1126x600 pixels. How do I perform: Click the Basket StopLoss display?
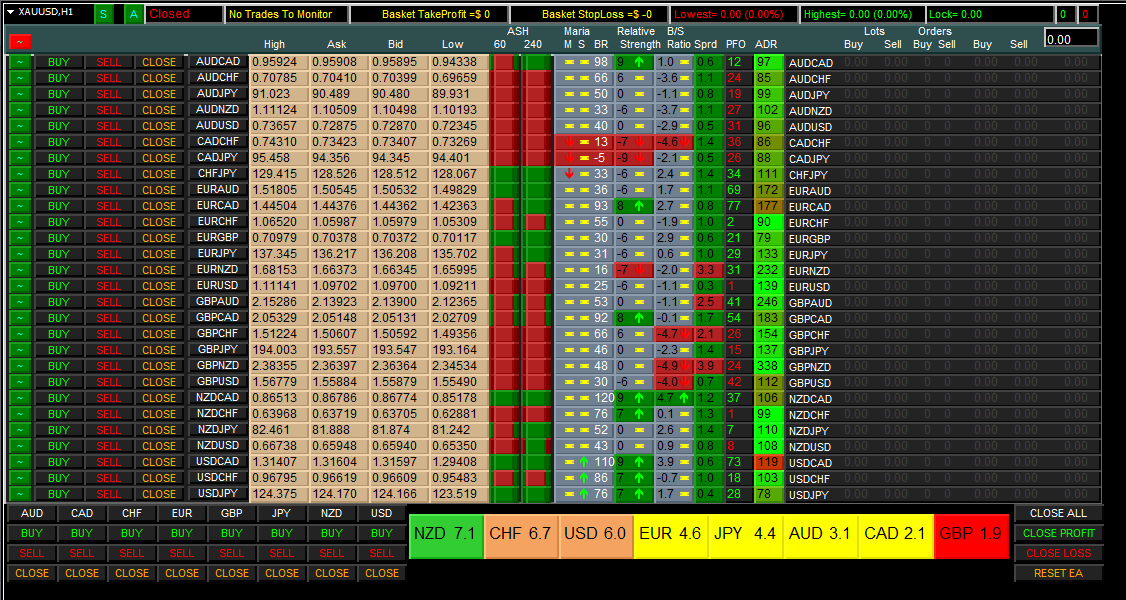click(x=589, y=14)
